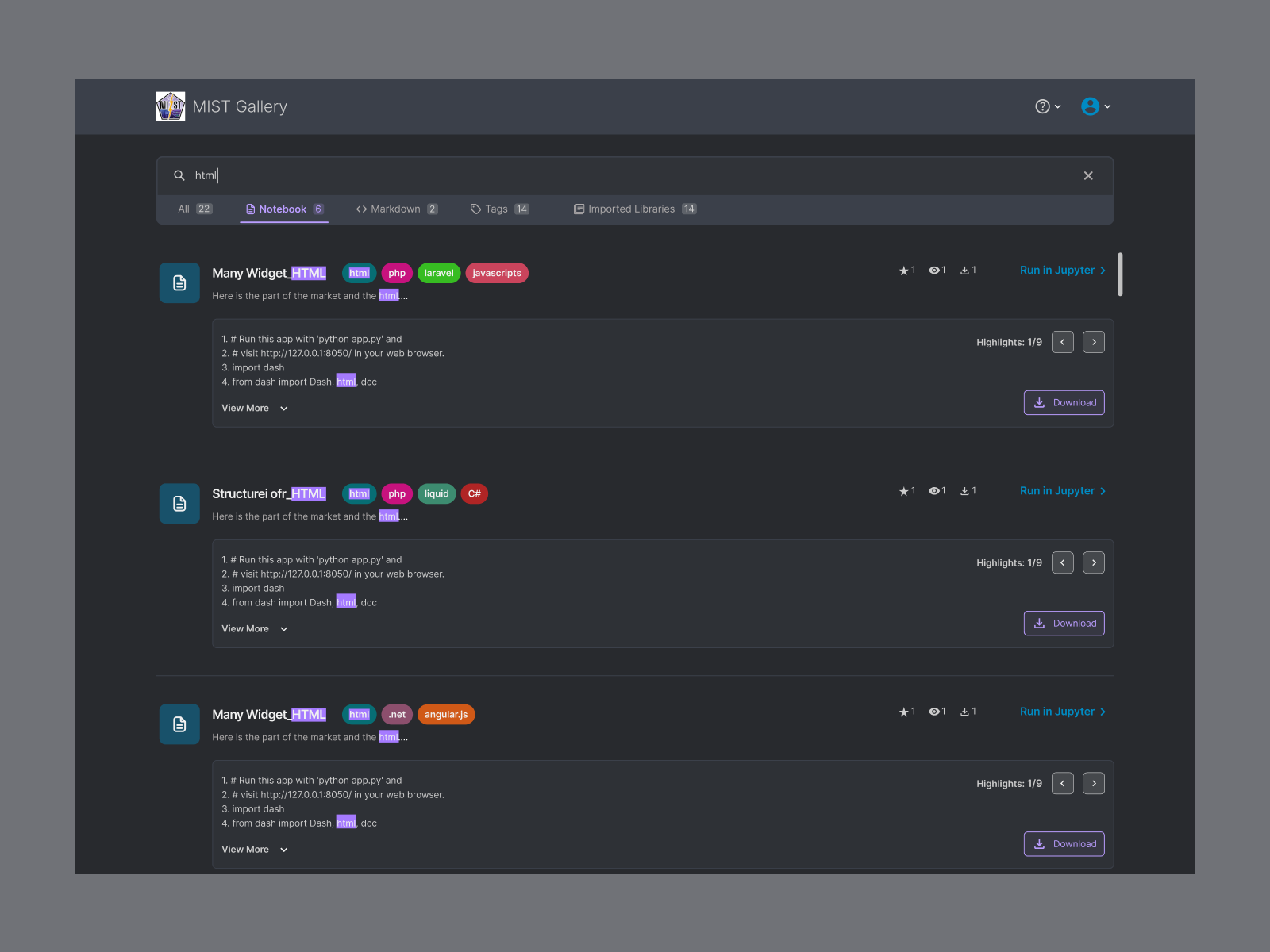Select the 'laravel' tag chip
The width and height of the screenshot is (1270, 952).
click(x=439, y=273)
